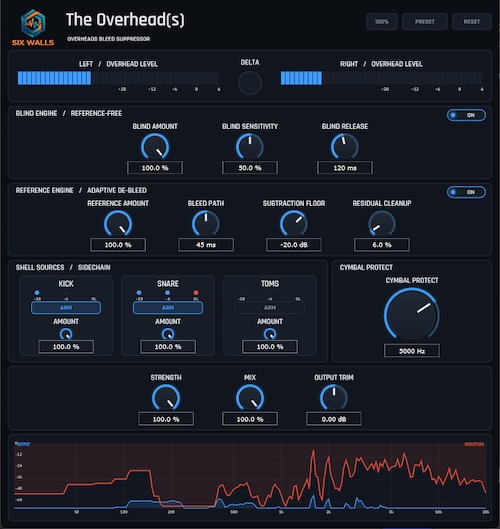Toggle the Blind Engine ON switch

466,115
